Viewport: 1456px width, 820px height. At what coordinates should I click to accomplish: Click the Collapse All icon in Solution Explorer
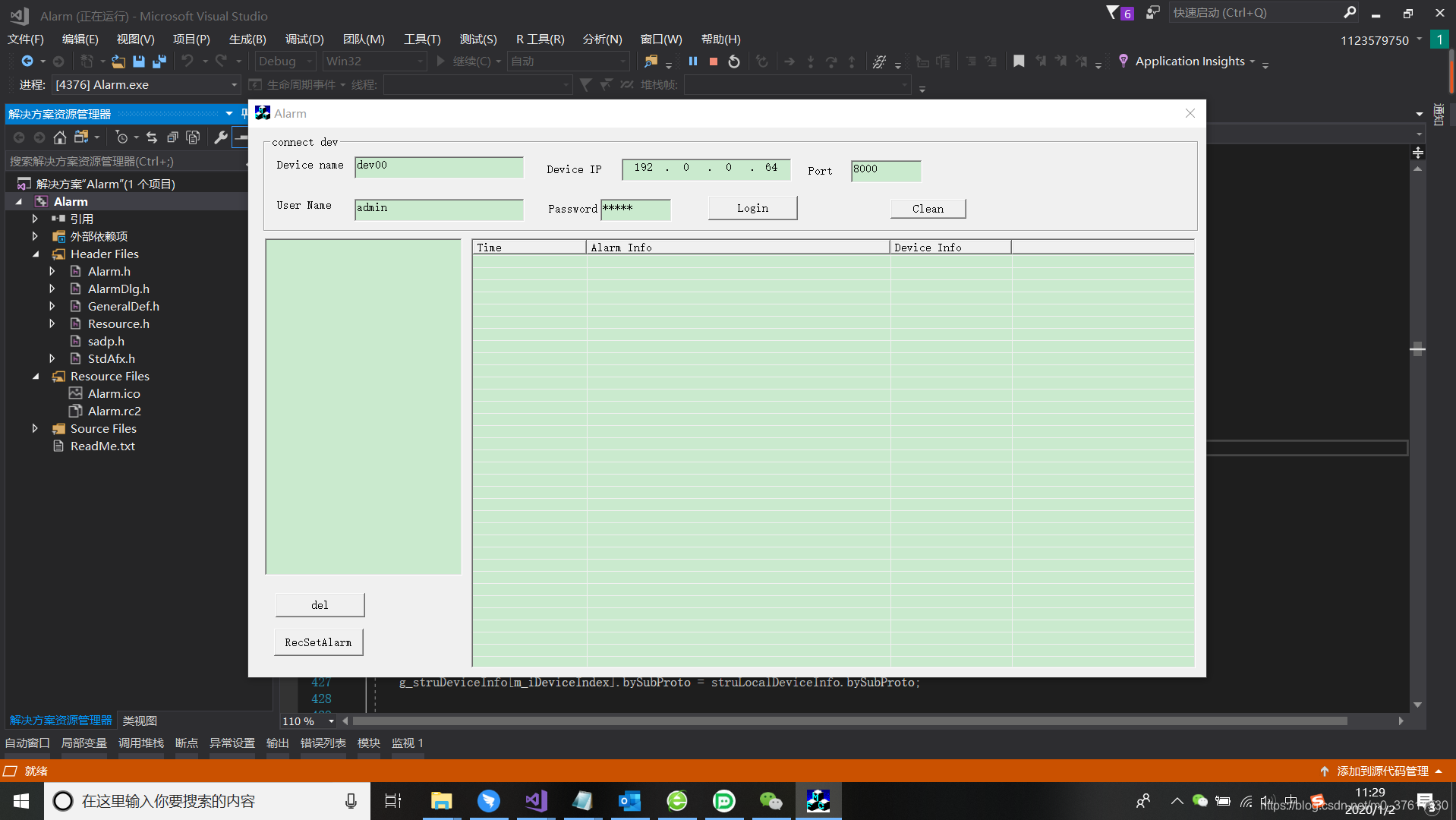[x=172, y=137]
